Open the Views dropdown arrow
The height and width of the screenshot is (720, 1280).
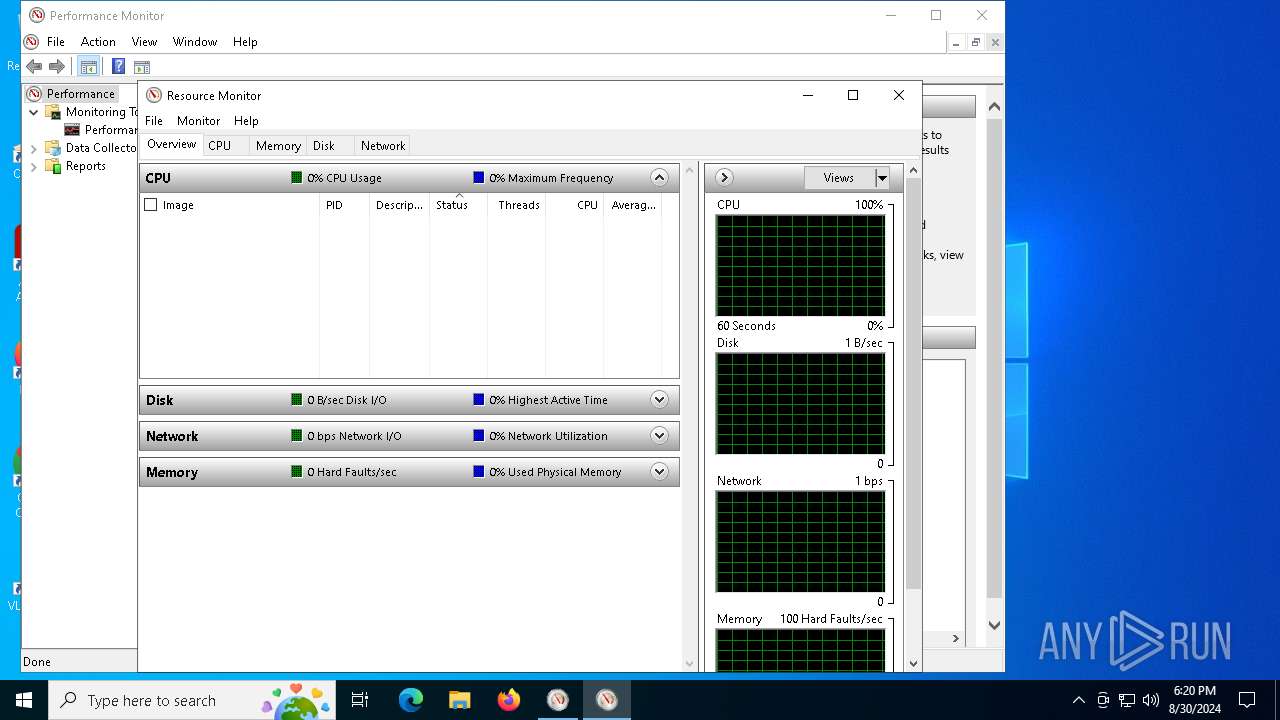[882, 178]
